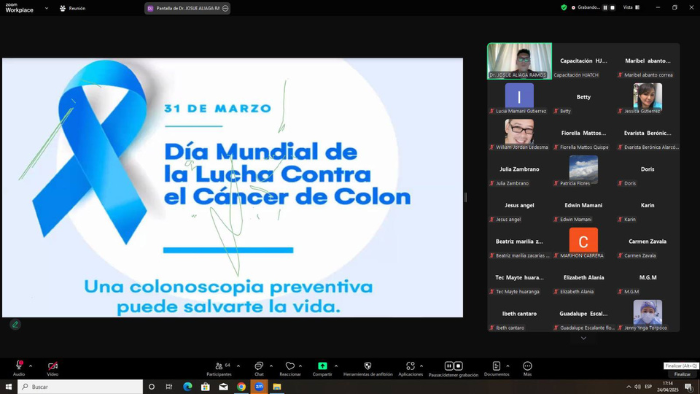
Task: Select the MARJHON CABRERA avatar tile
Action: 583,242
